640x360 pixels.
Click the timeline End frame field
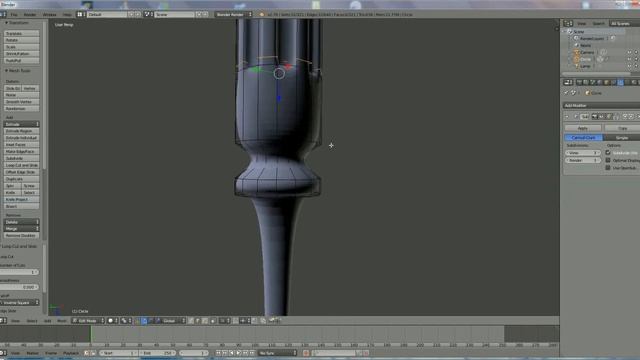pyautogui.click(x=157, y=353)
